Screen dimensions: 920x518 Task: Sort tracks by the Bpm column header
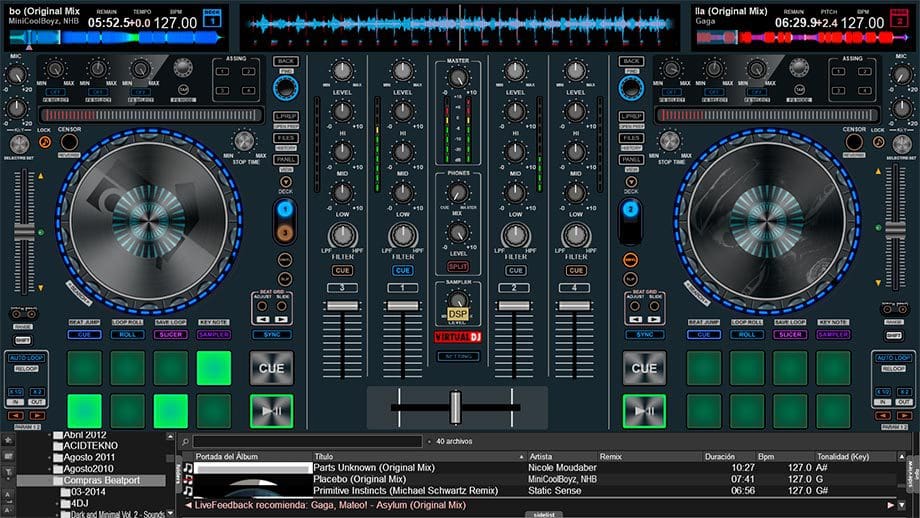[x=766, y=456]
